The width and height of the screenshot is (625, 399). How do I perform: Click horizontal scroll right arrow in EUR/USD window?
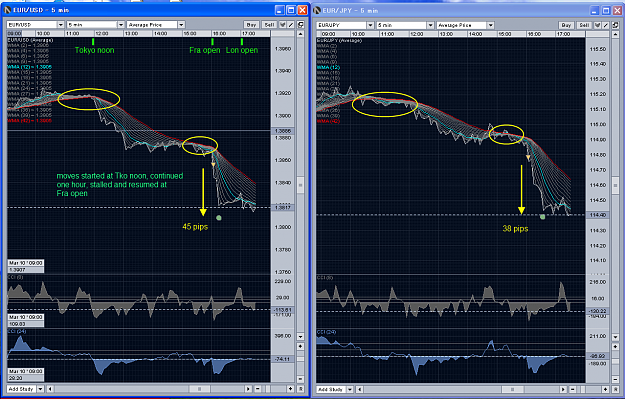pos(248,389)
